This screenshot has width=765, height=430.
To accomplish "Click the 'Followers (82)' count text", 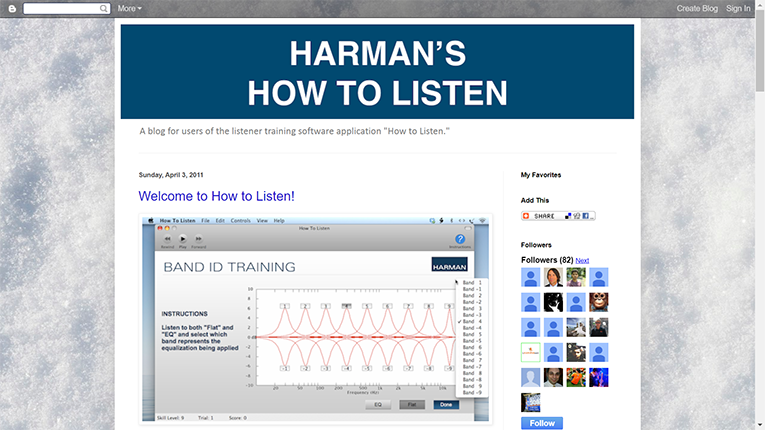I will 547,260.
